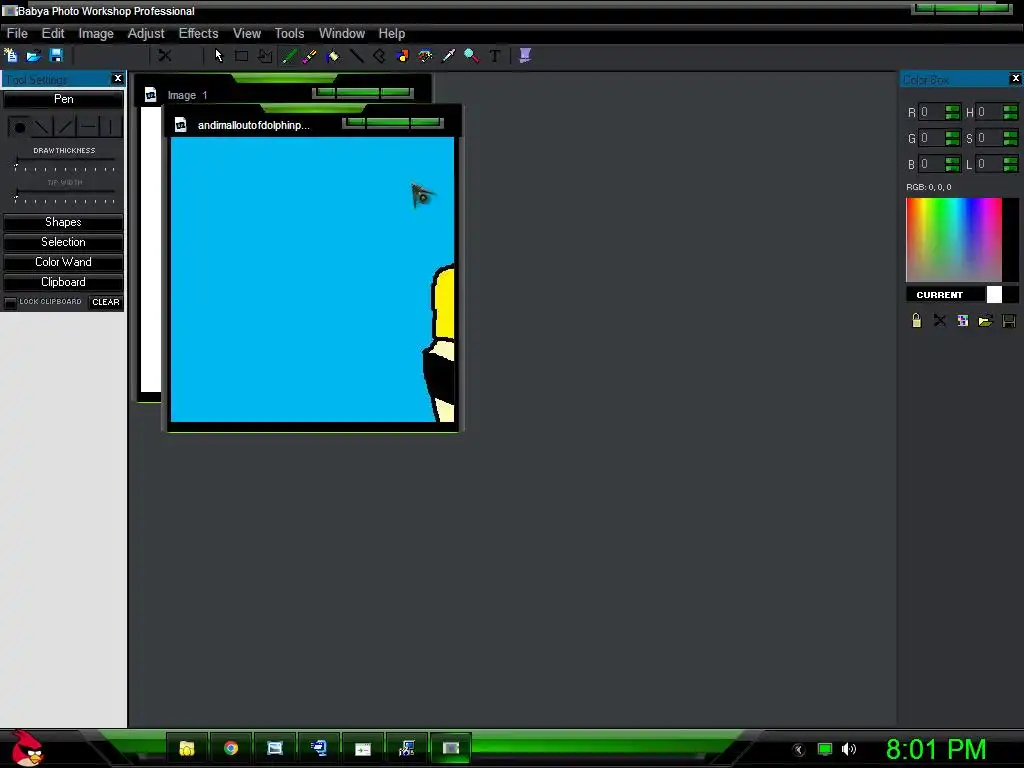Open the Adjust menu
Screen dimensions: 1024x768
(146, 33)
